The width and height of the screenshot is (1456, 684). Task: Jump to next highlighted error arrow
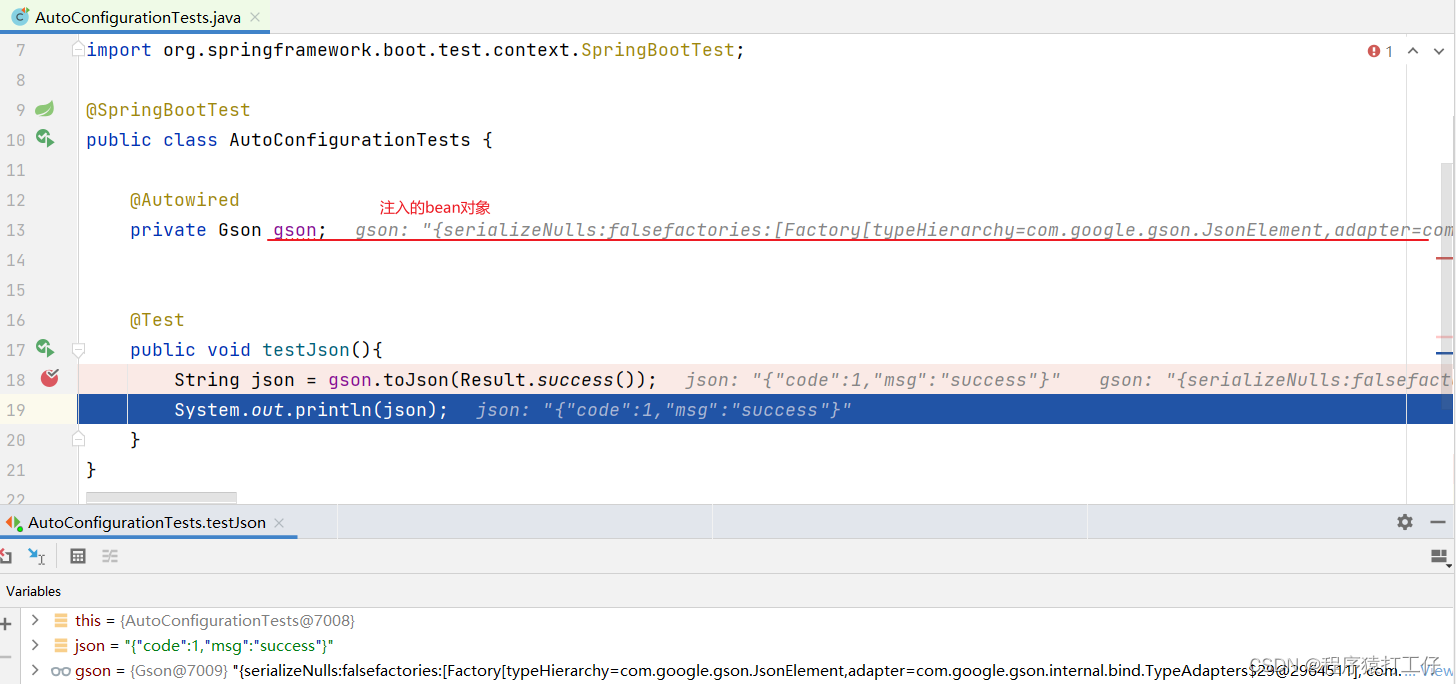pyautogui.click(x=1440, y=51)
